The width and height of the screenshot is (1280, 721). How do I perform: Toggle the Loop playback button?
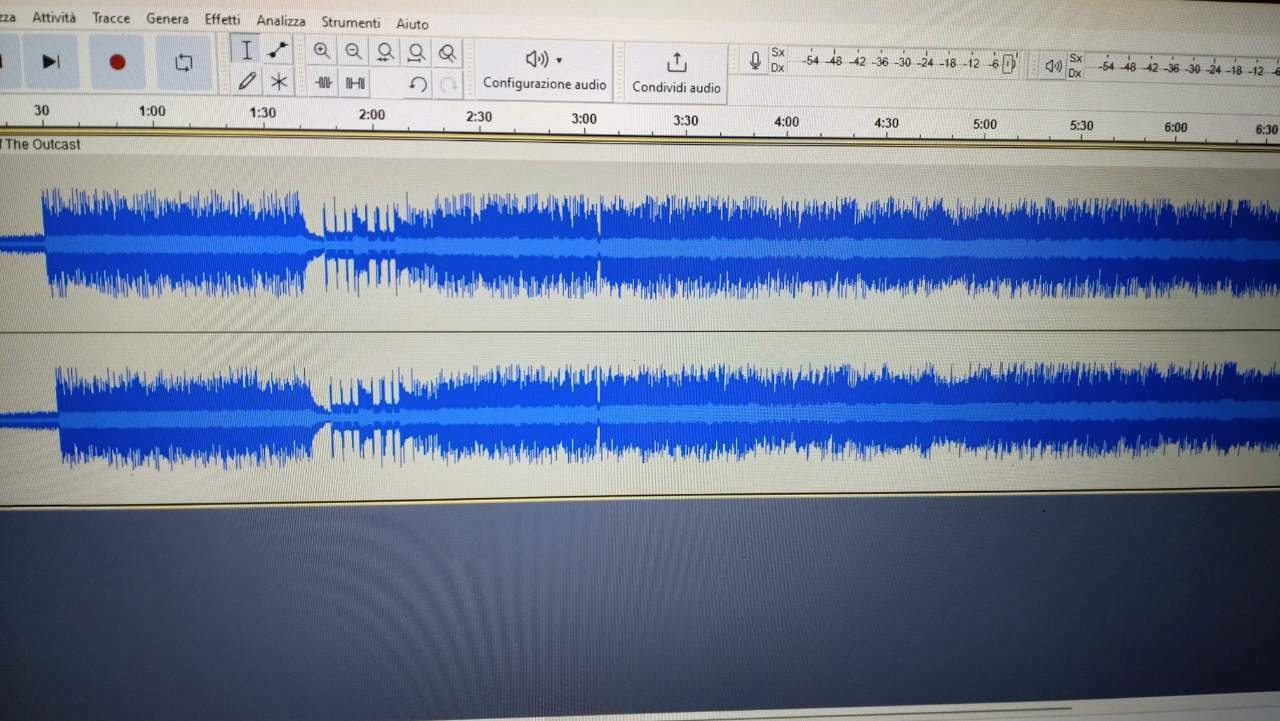184,63
